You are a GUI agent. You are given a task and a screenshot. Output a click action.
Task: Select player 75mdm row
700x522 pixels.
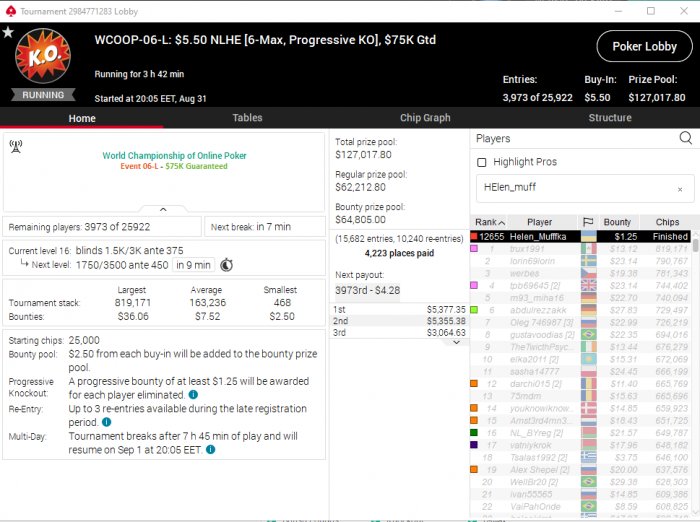tap(580, 396)
